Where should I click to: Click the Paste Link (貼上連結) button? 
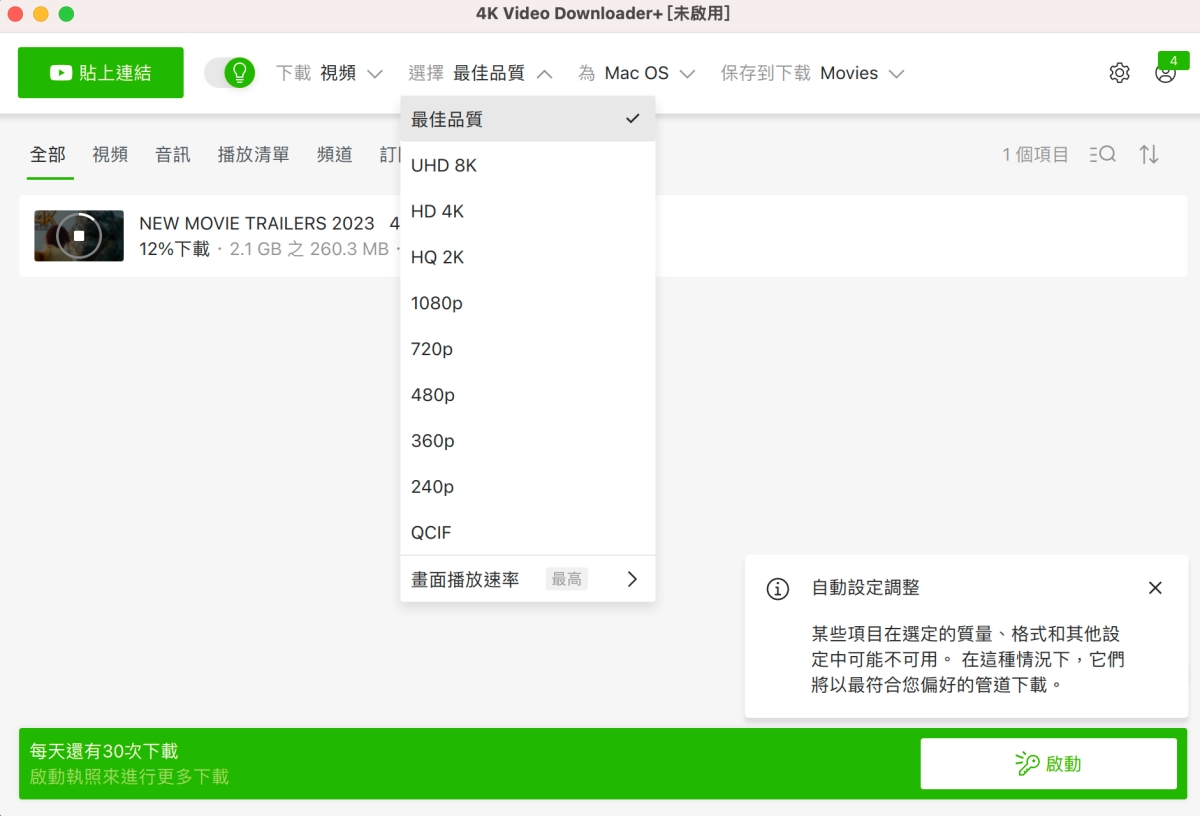pos(101,73)
